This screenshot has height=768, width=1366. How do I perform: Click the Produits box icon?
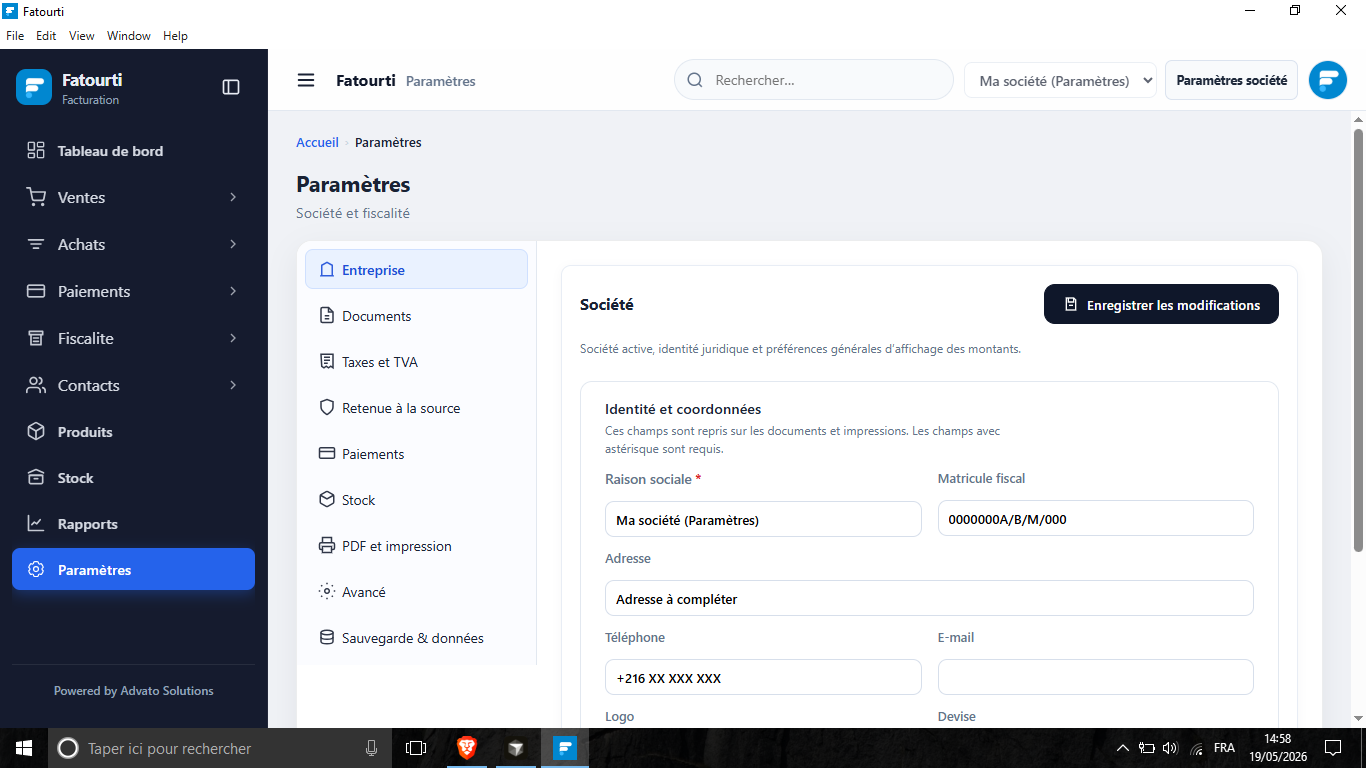click(x=36, y=431)
